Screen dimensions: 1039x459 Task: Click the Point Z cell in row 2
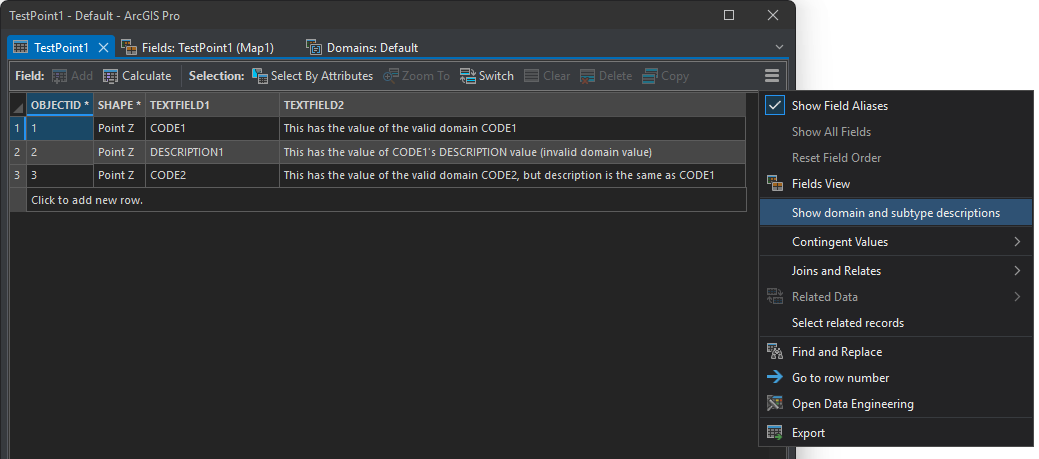[119, 152]
